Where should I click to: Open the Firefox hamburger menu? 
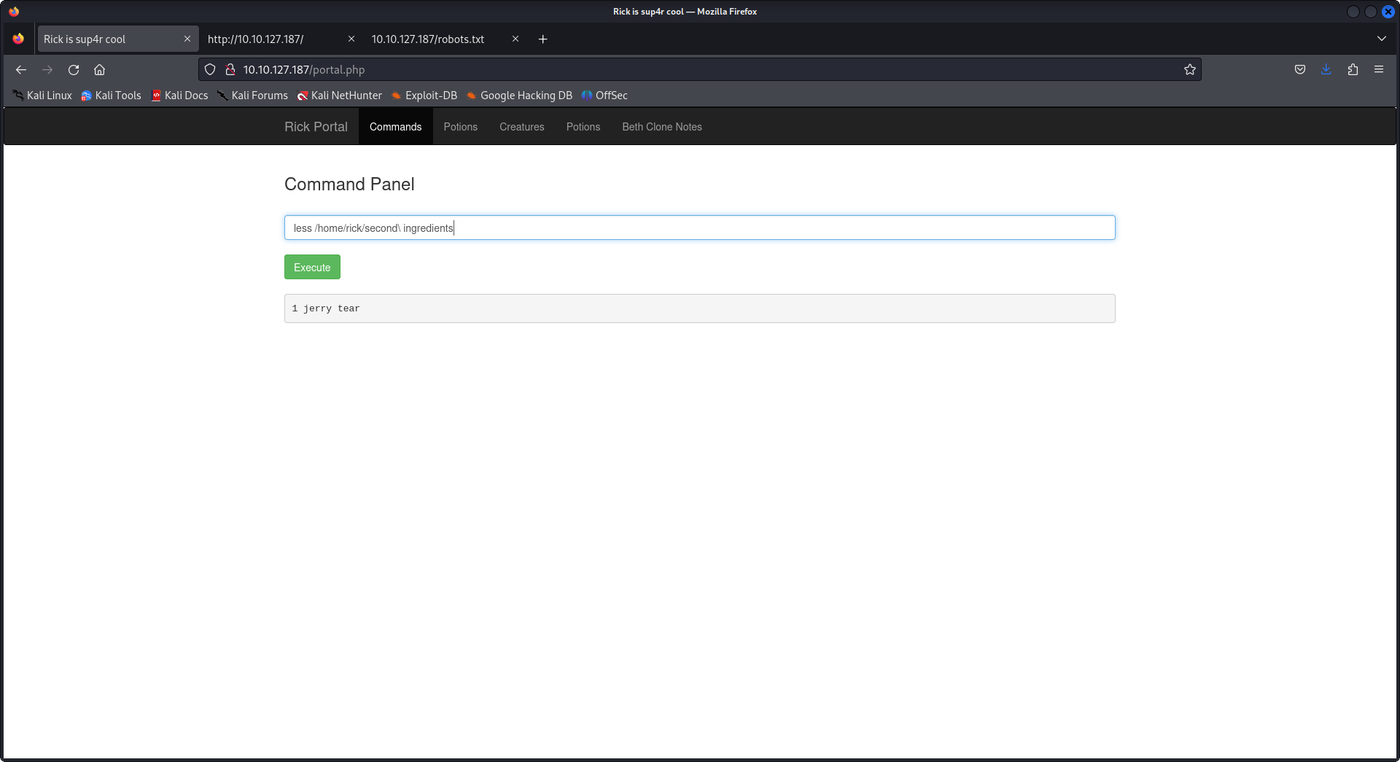tap(1379, 70)
